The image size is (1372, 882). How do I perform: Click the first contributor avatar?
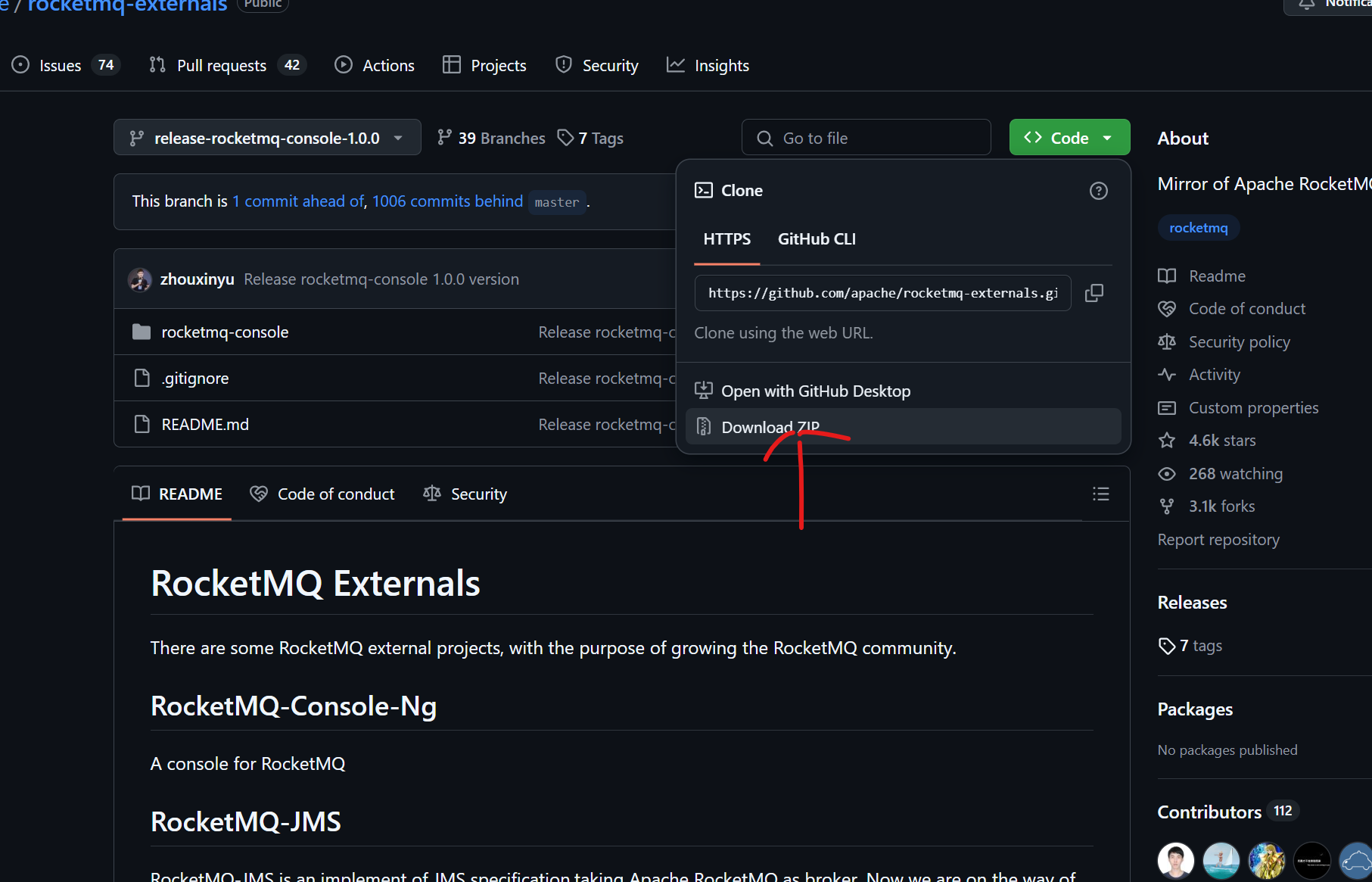[1175, 860]
